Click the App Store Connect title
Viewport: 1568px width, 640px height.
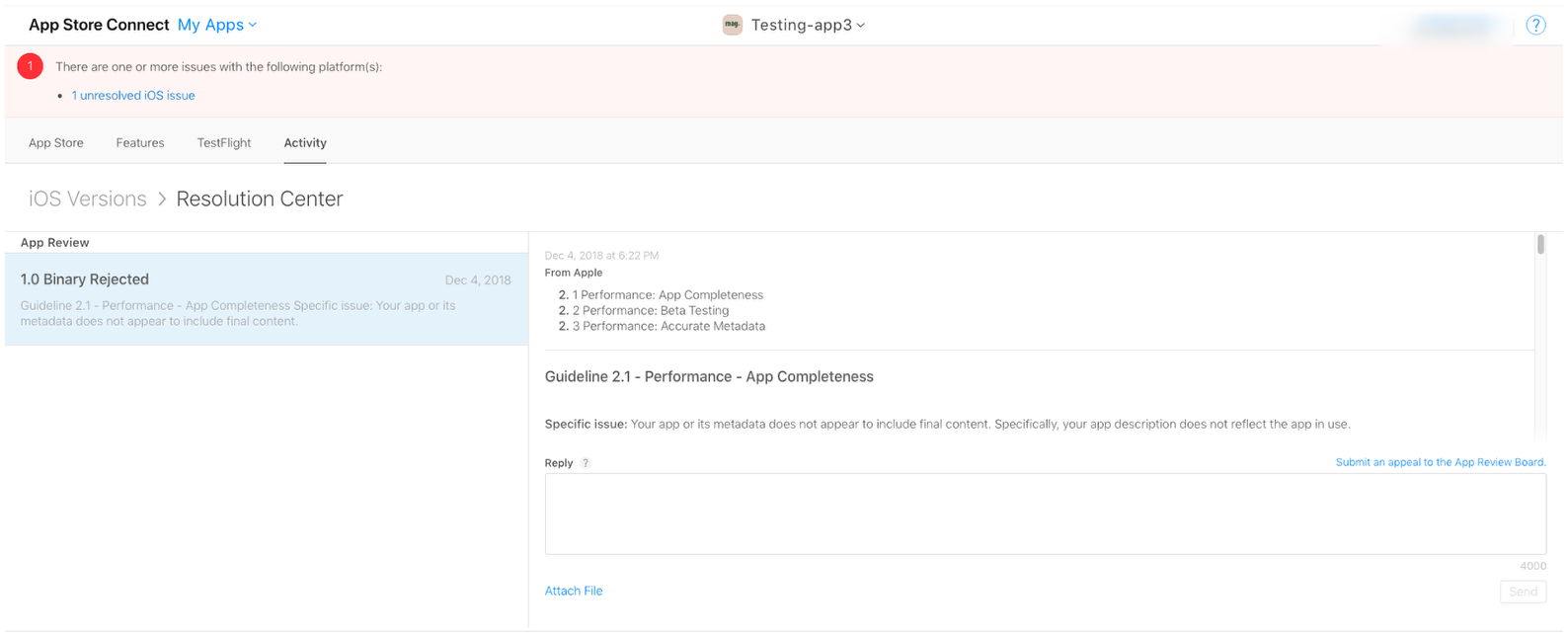tap(99, 25)
